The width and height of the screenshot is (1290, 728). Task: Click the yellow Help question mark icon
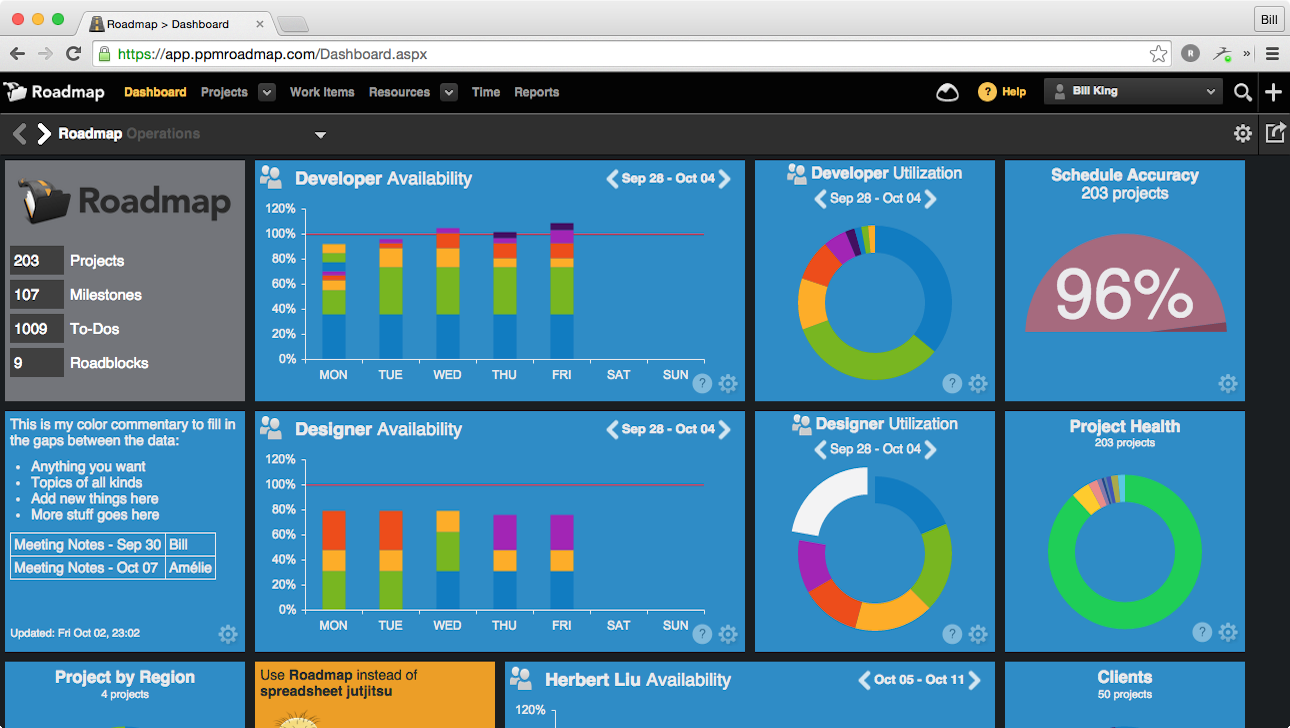[x=987, y=92]
